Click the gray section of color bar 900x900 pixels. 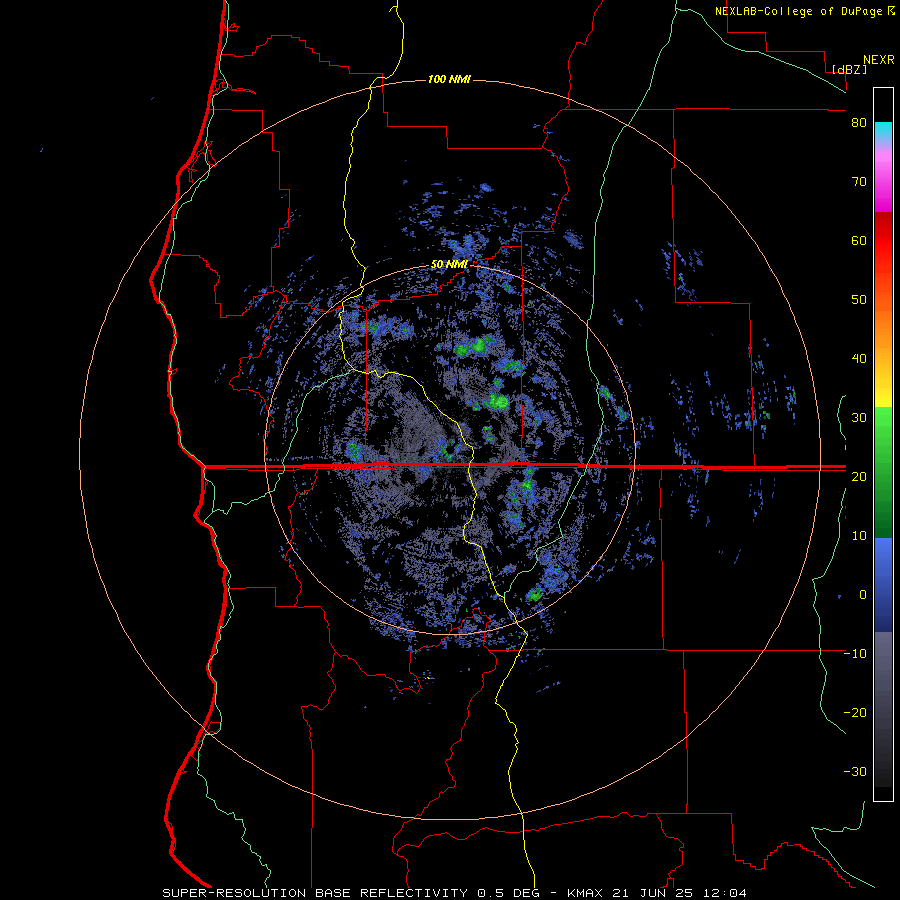(x=883, y=709)
